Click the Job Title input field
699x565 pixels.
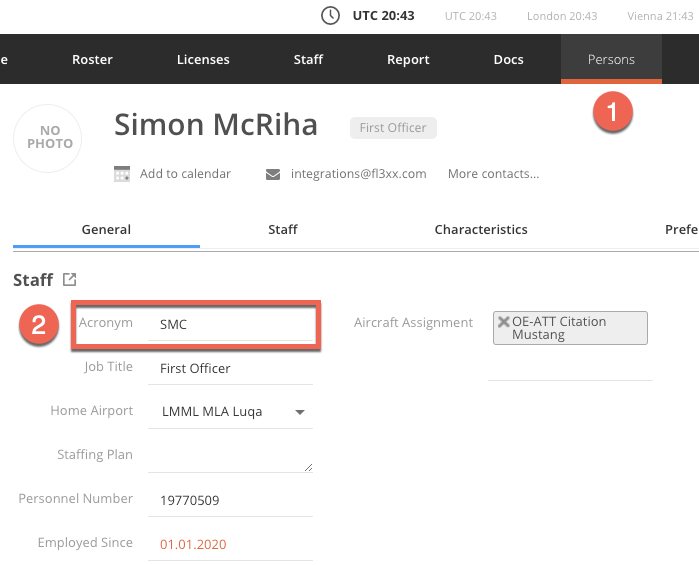click(x=230, y=368)
